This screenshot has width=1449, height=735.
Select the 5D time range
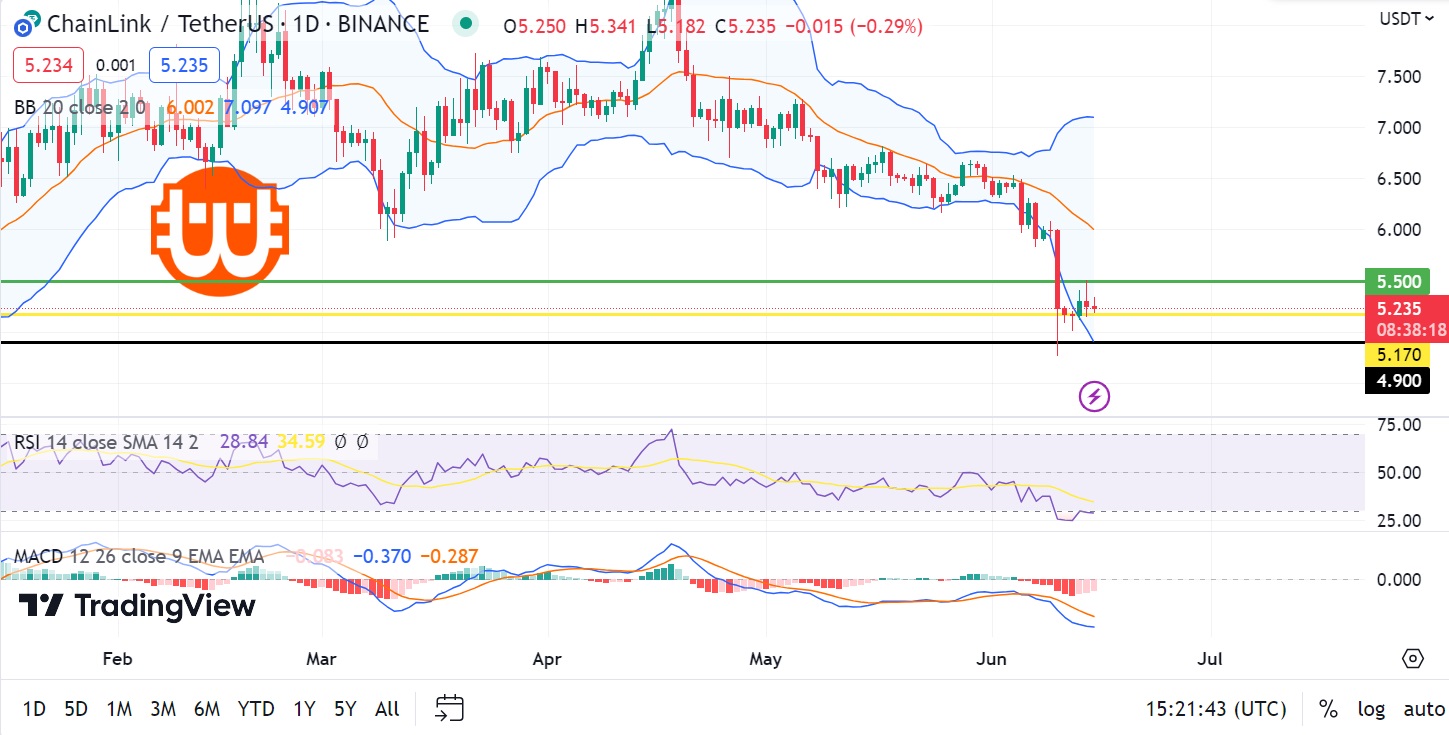tap(76, 709)
